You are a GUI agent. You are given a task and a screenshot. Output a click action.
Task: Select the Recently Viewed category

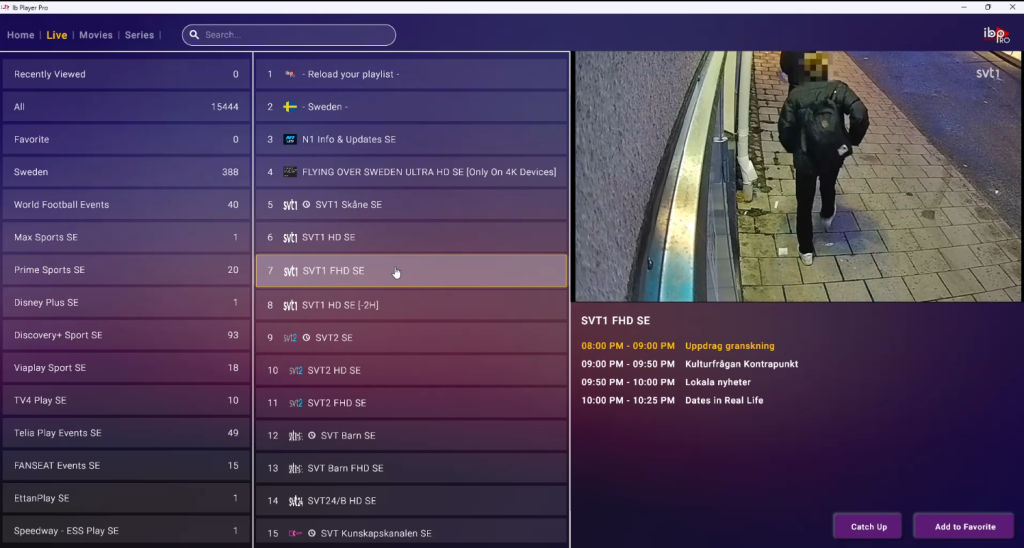(126, 74)
